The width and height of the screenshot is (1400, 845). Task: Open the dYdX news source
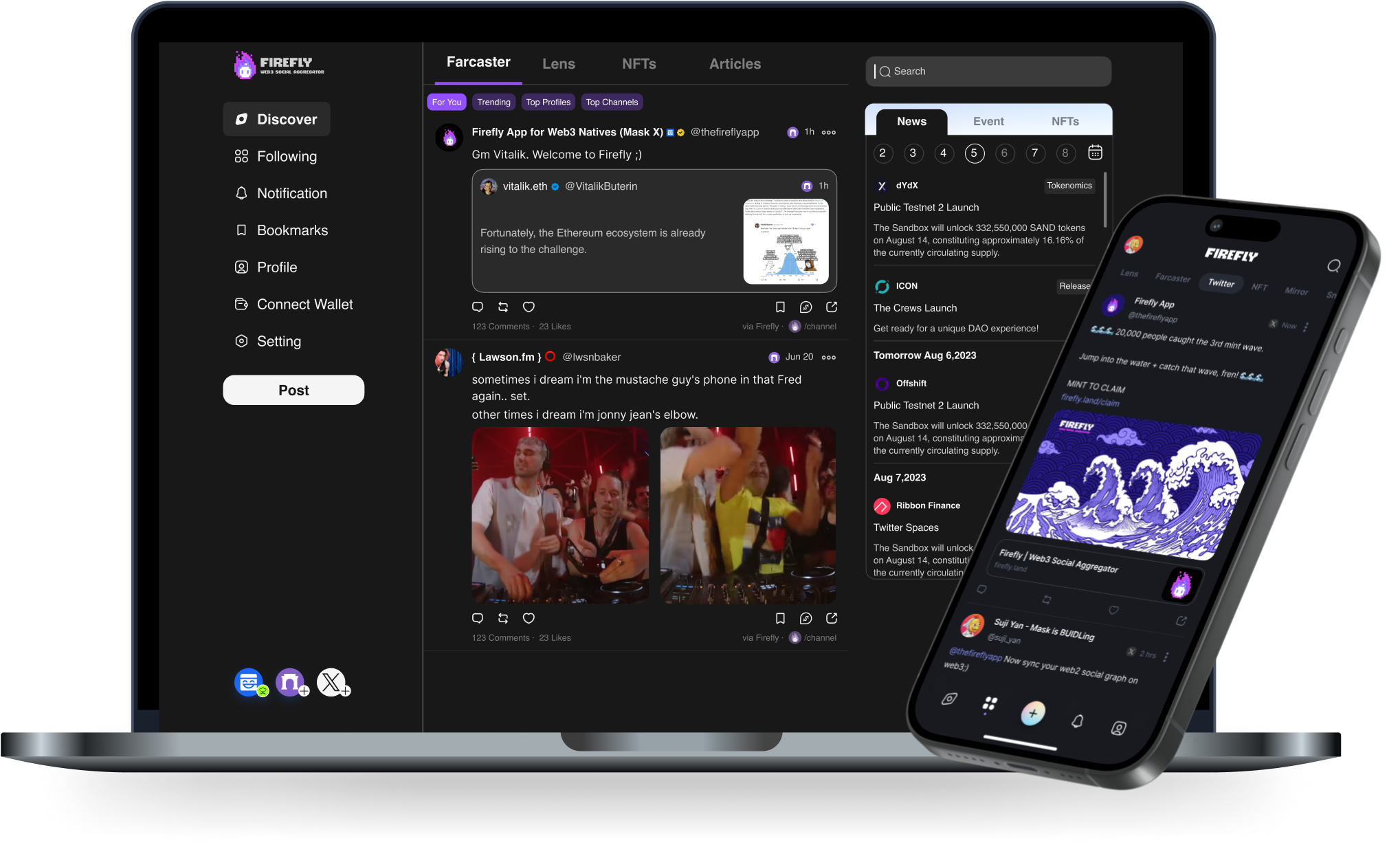coord(897,186)
